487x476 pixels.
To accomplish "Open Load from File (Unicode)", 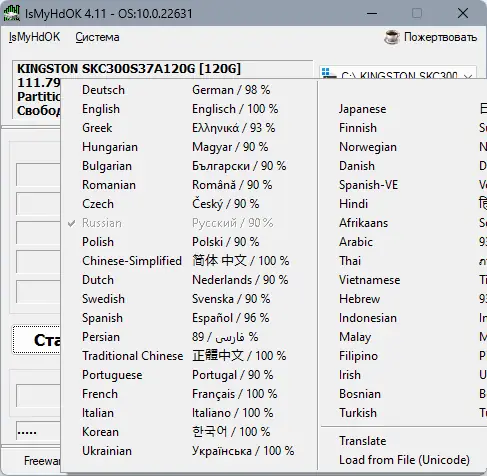I will point(403,460).
